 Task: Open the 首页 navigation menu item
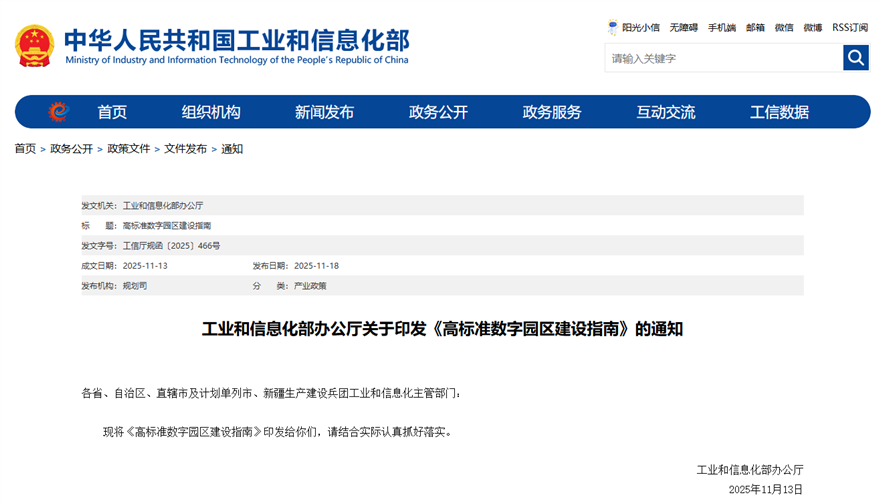112,112
